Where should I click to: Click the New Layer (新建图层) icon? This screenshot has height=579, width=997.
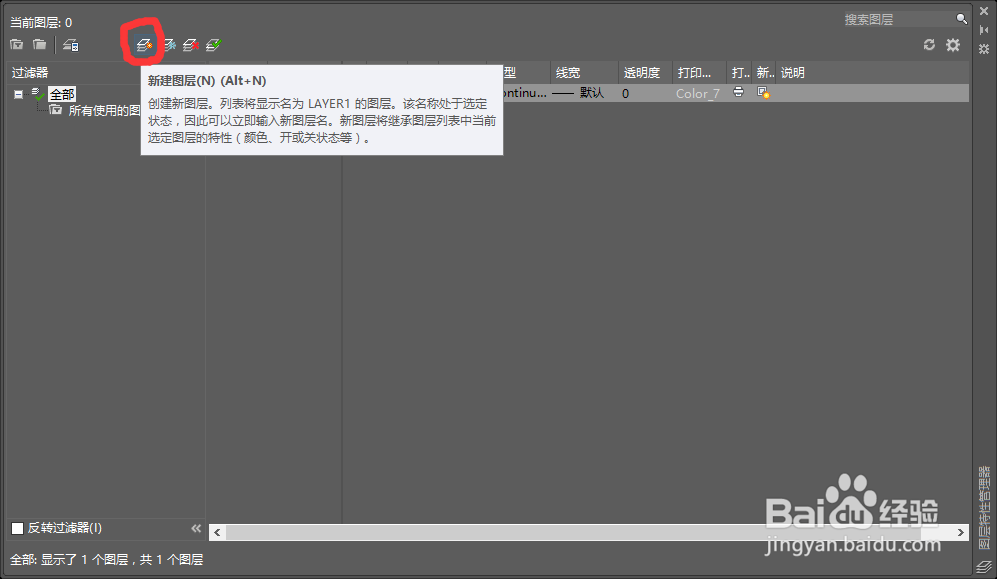pyautogui.click(x=144, y=45)
